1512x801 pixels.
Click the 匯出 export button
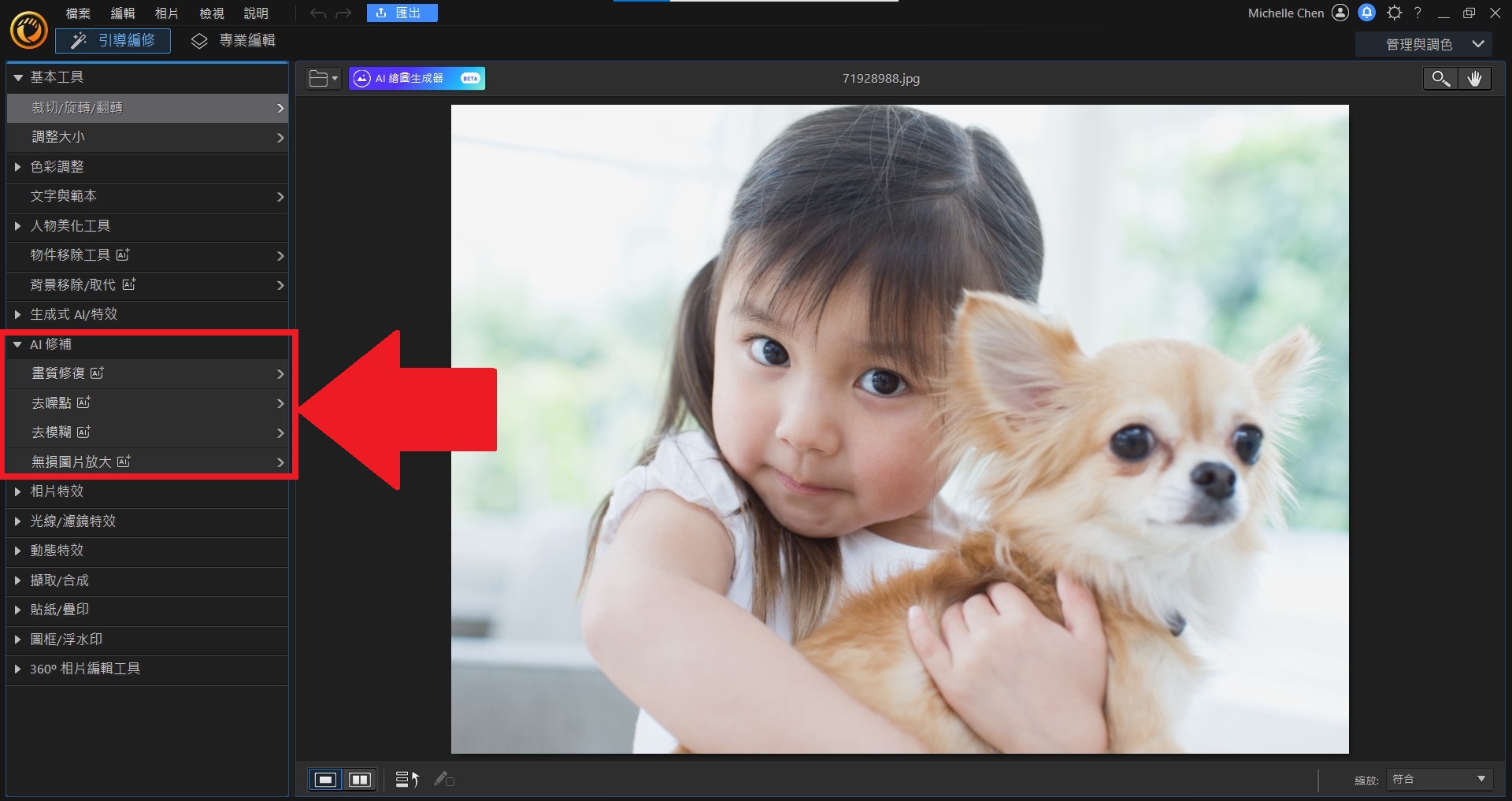pyautogui.click(x=402, y=13)
